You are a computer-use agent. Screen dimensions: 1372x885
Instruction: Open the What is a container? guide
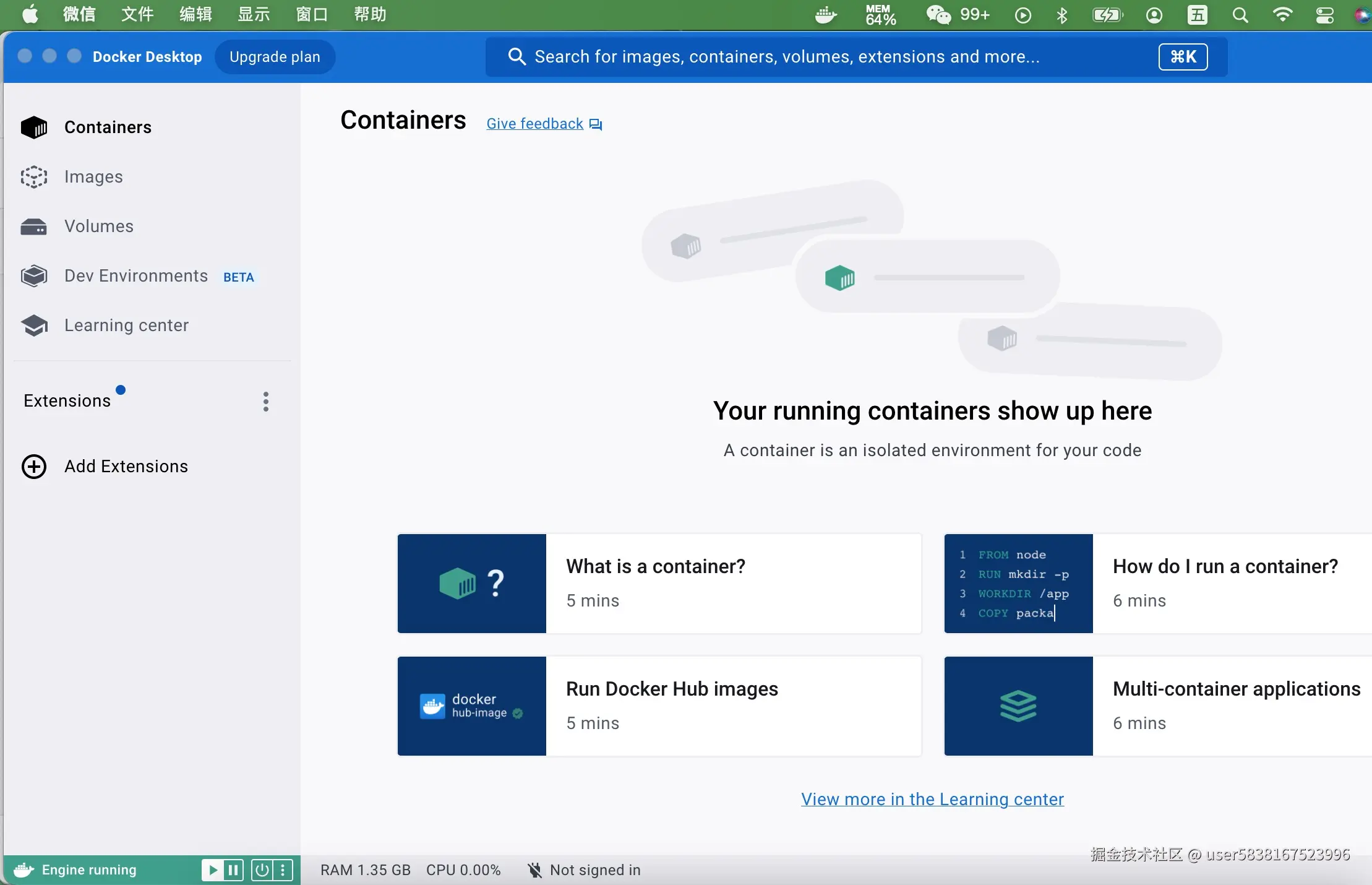pos(659,584)
